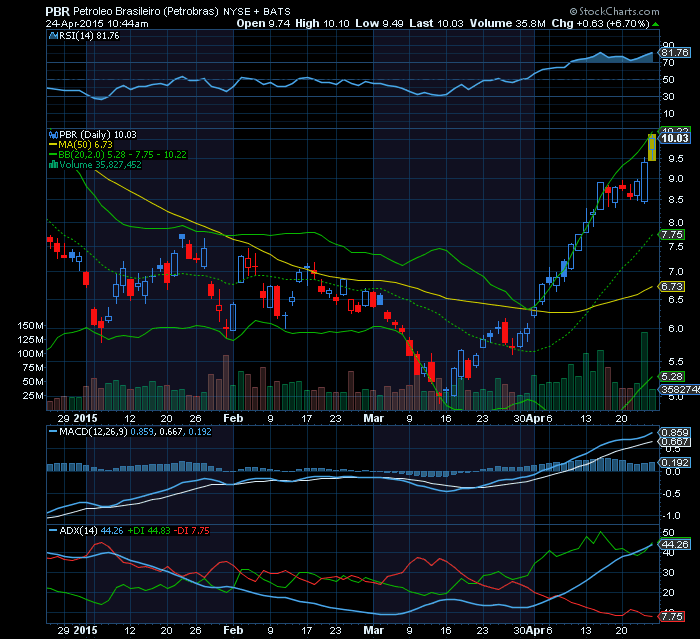Screen dimensions: 700x639
Task: Click the Petroleo Brasileiro (Petrobras) company name
Action: coord(146,12)
